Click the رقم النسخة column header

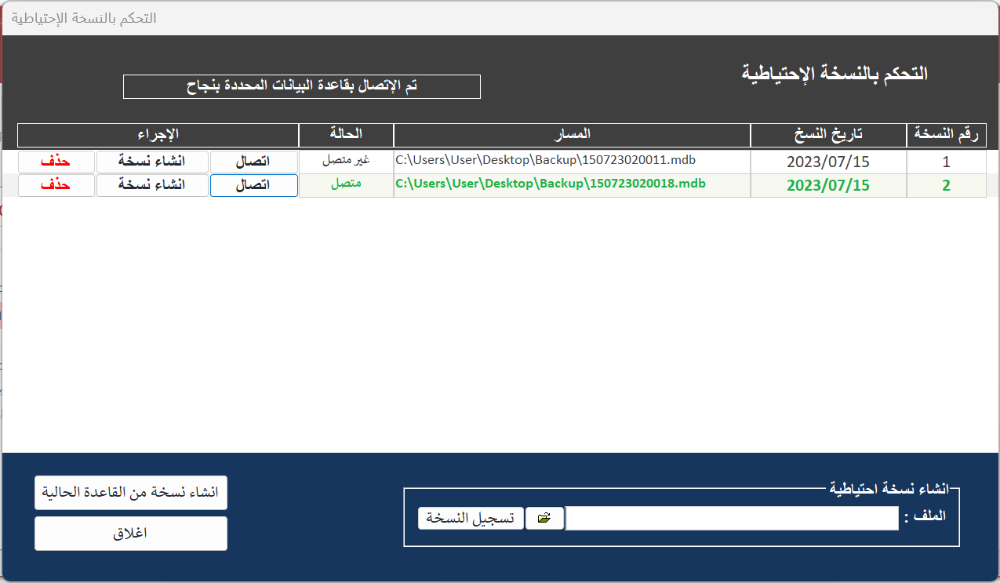946,135
